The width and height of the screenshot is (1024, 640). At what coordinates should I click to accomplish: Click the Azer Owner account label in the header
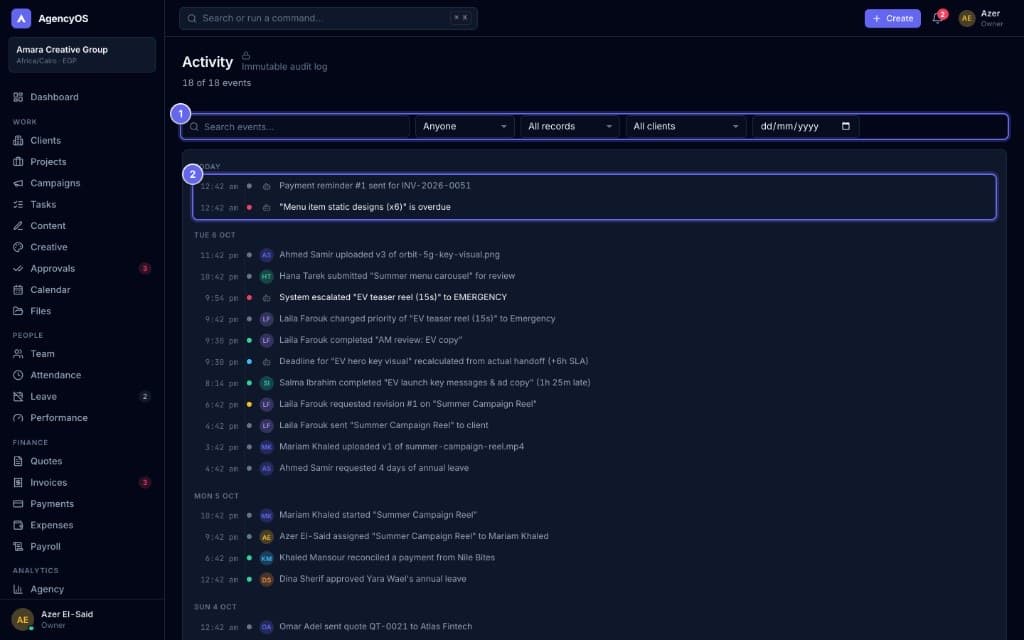tap(991, 18)
